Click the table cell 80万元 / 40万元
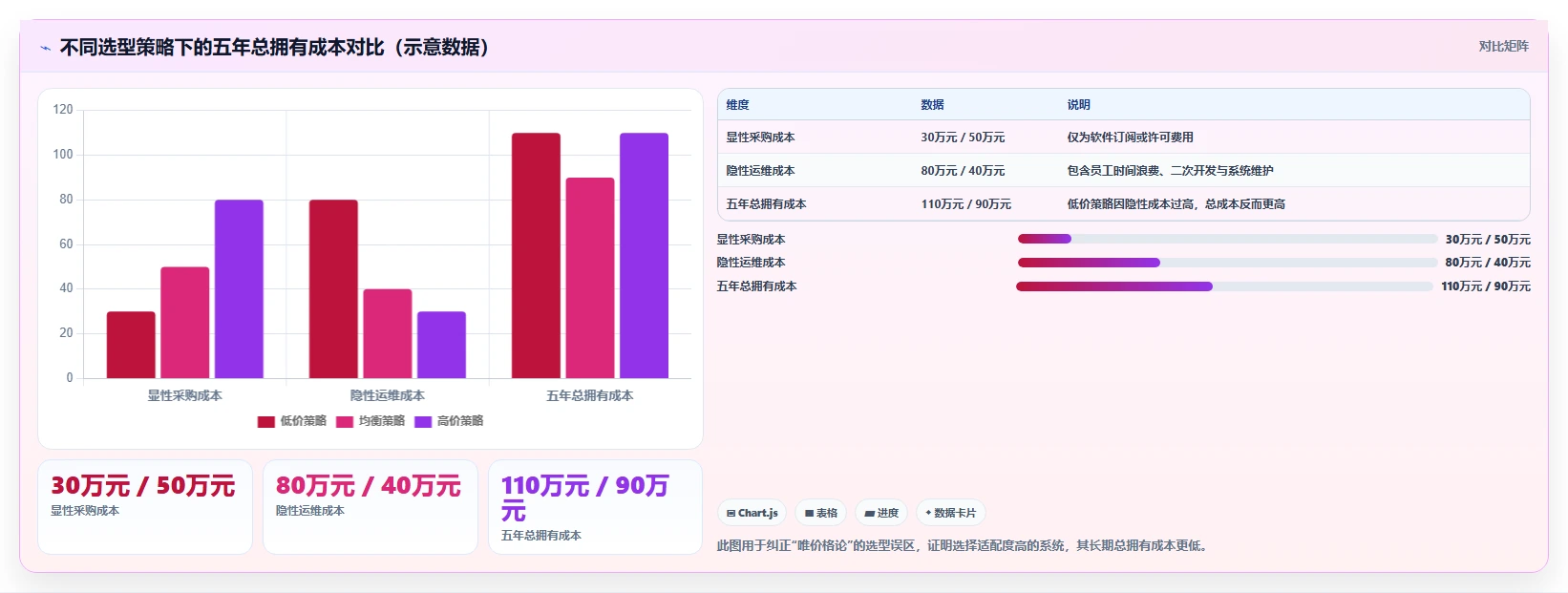 point(963,171)
